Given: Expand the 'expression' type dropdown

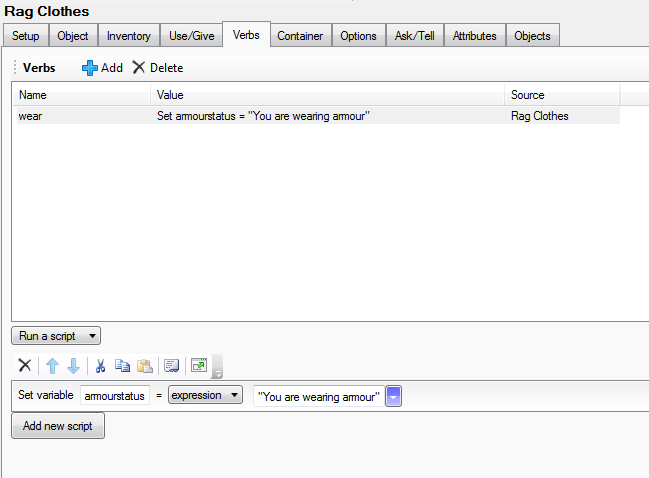Looking at the screenshot, I should 205,396.
